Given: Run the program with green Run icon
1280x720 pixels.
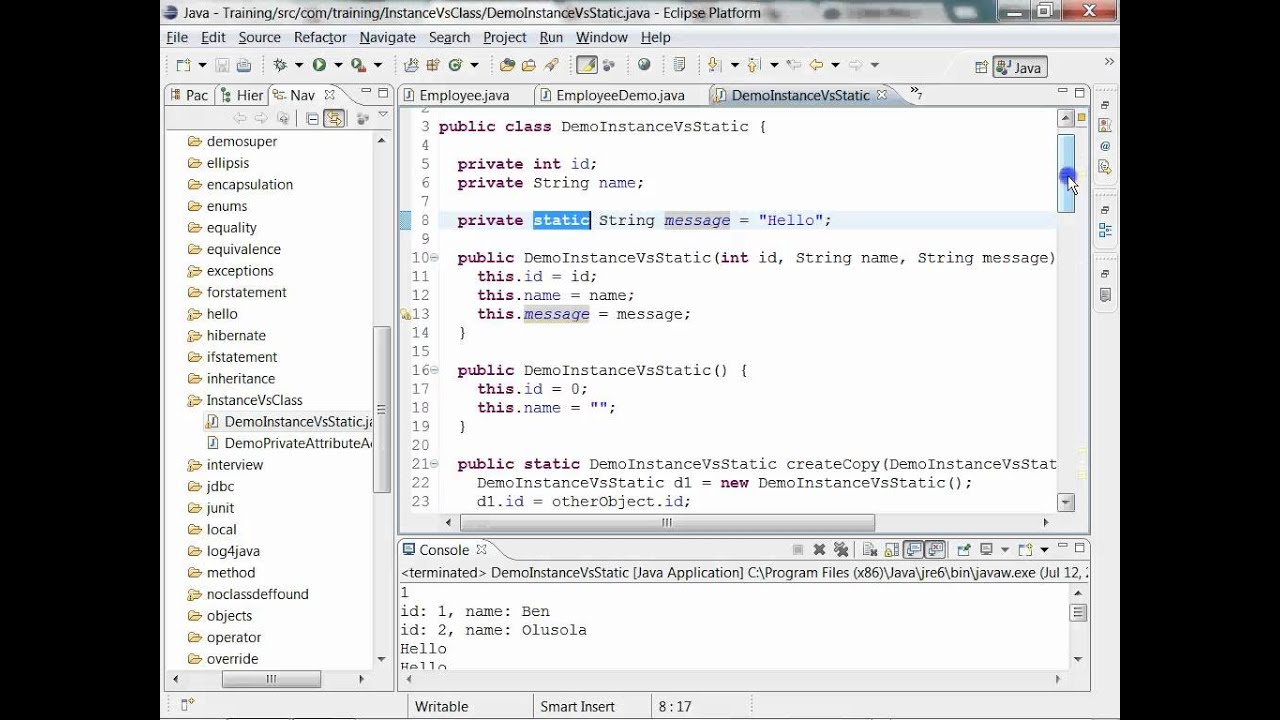Looking at the screenshot, I should point(319,65).
